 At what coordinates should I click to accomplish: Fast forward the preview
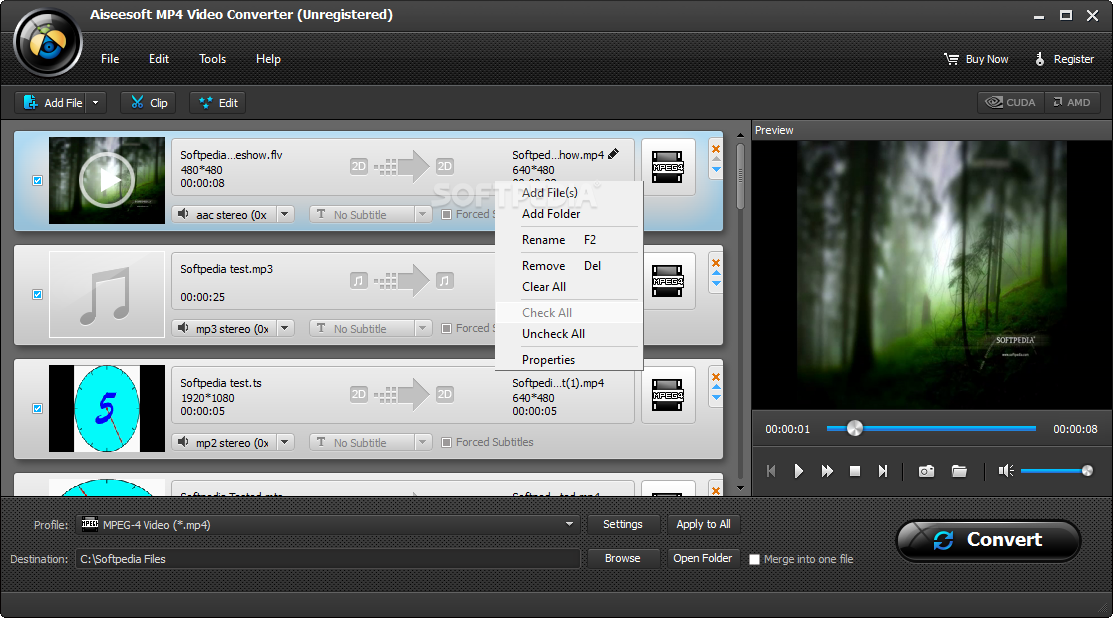pos(827,471)
